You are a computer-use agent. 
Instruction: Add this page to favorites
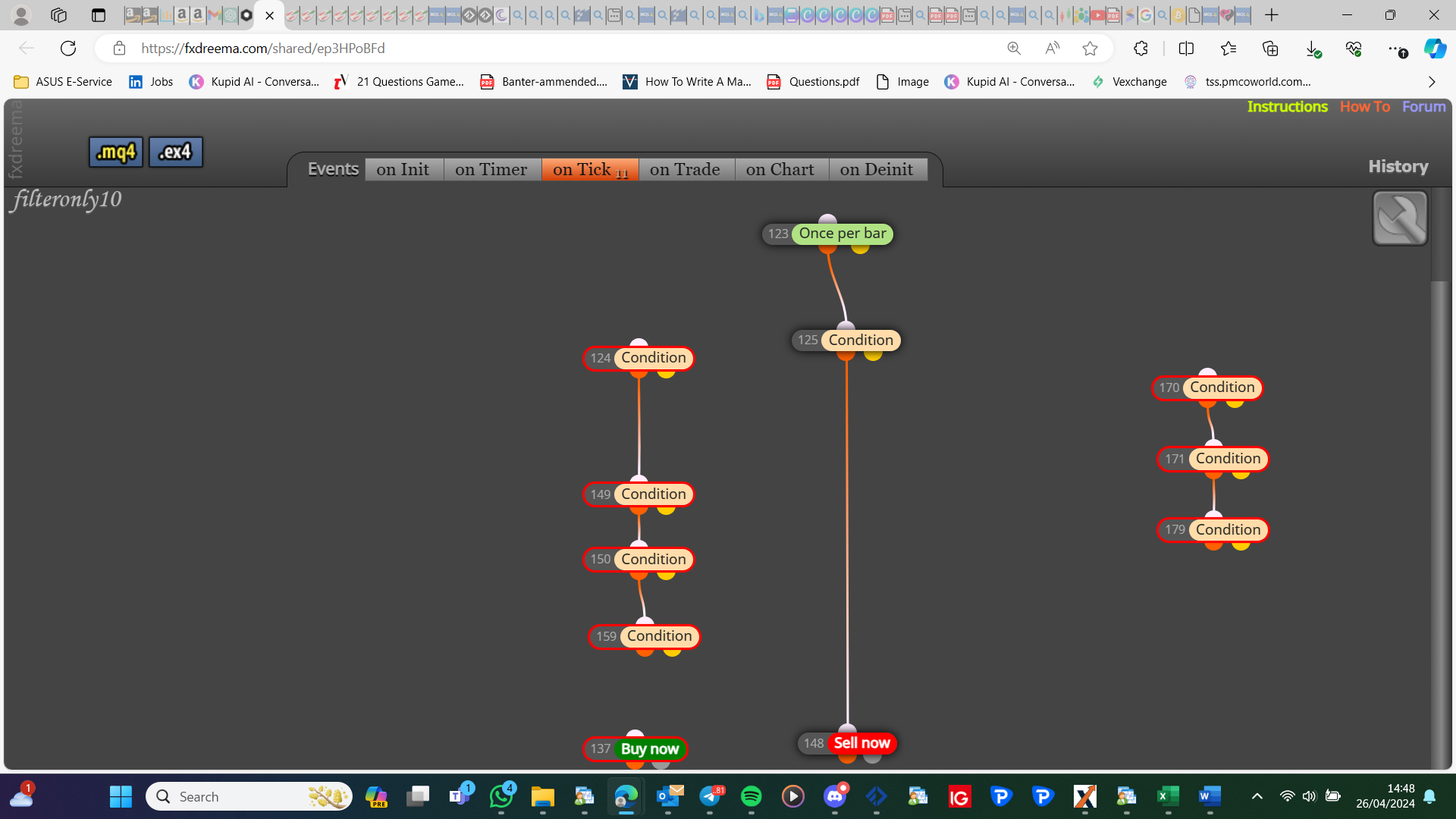(x=1090, y=49)
